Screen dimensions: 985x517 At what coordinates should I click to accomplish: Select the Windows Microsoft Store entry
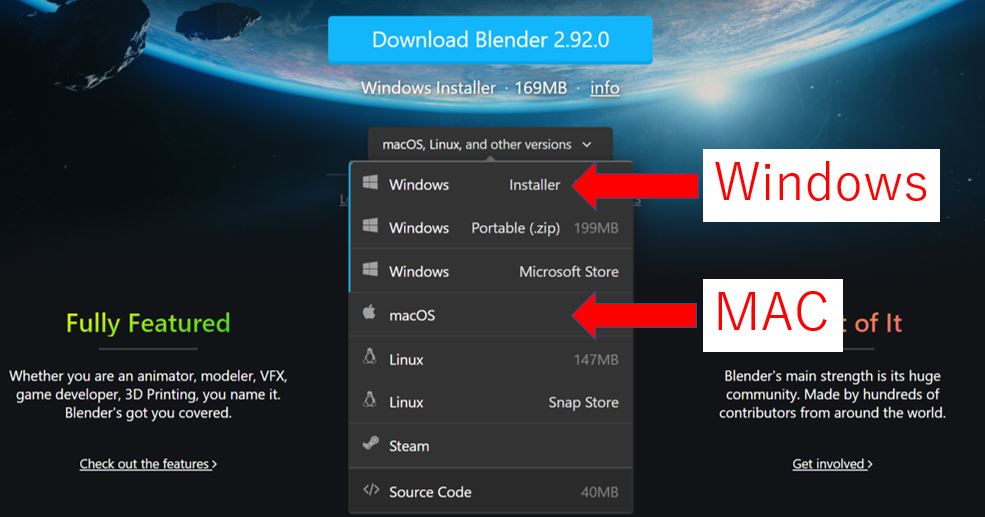click(491, 271)
